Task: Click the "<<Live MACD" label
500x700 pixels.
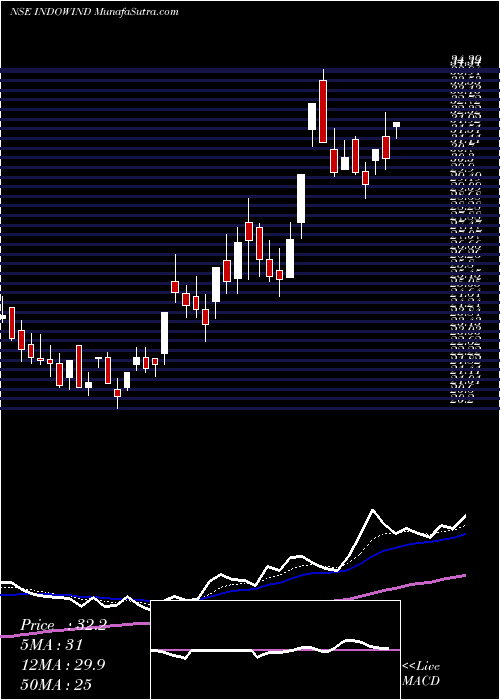Action: click(x=421, y=673)
